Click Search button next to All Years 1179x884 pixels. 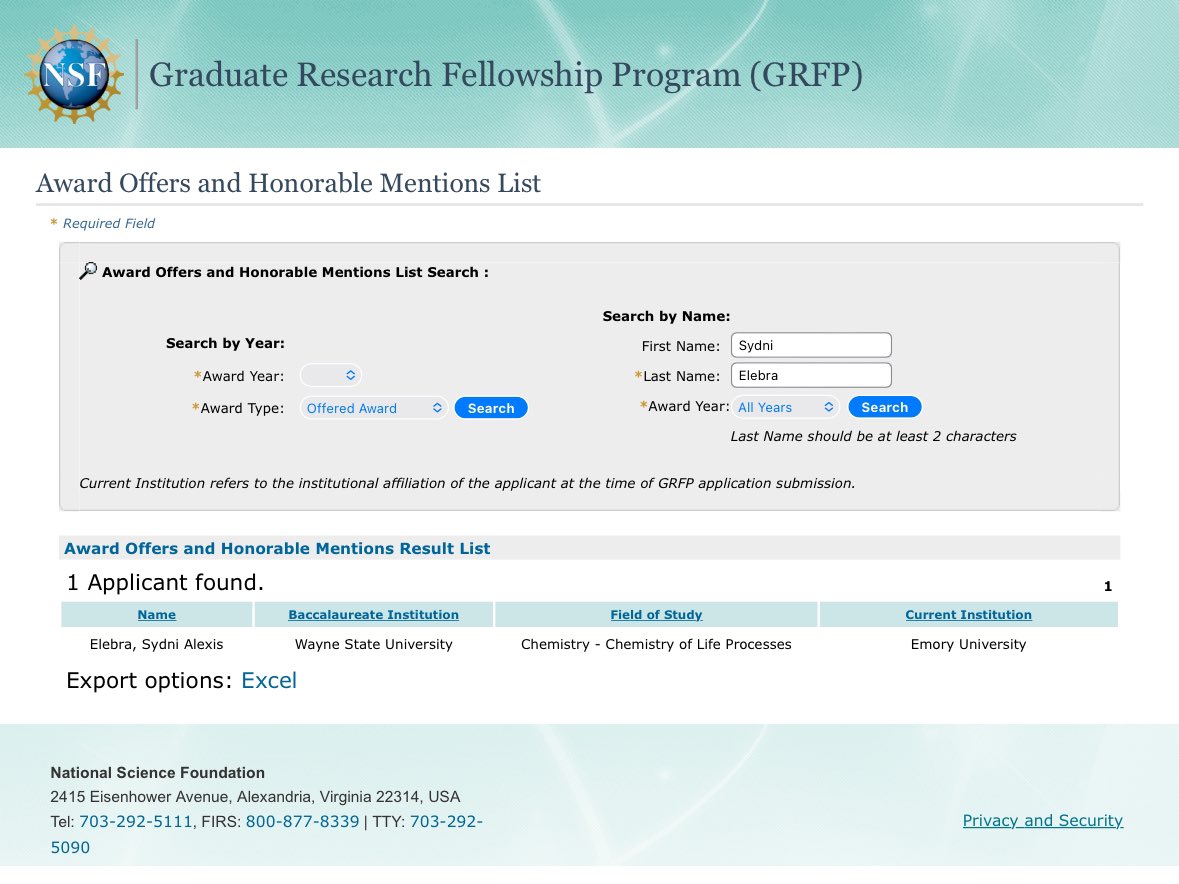[884, 407]
